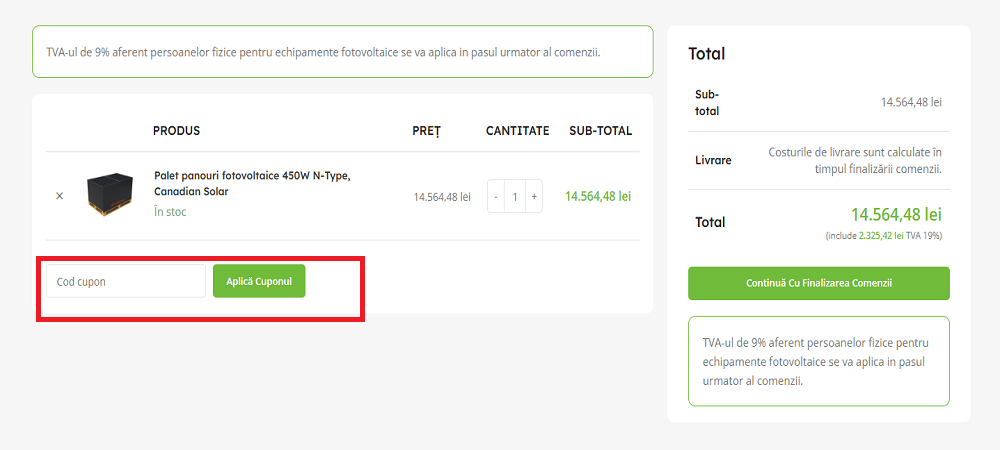Image resolution: width=1000 pixels, height=450 pixels.
Task: Click the TVA notice box below checkout button
Action: pyautogui.click(x=818, y=361)
